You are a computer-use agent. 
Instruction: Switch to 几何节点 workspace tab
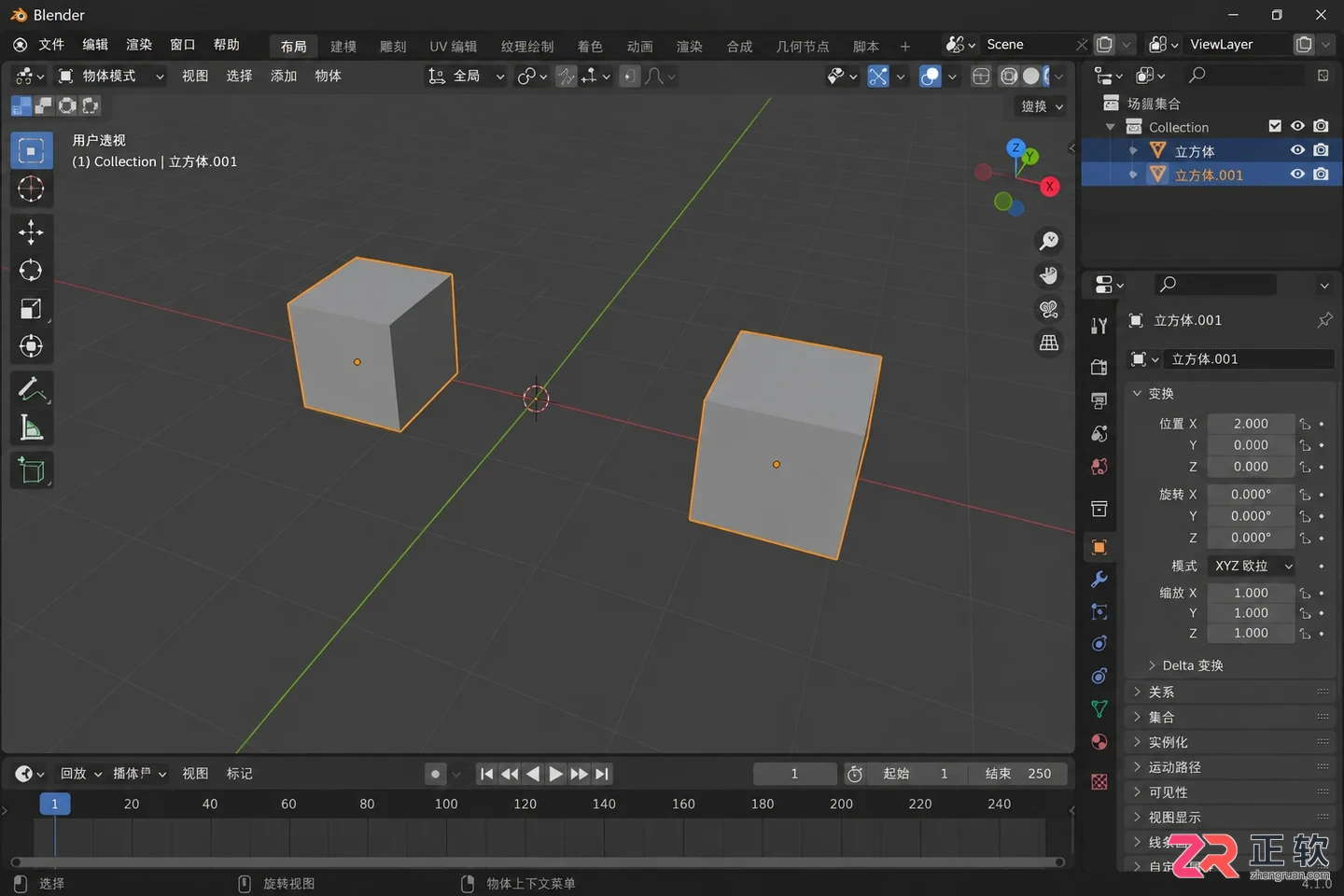tap(803, 47)
